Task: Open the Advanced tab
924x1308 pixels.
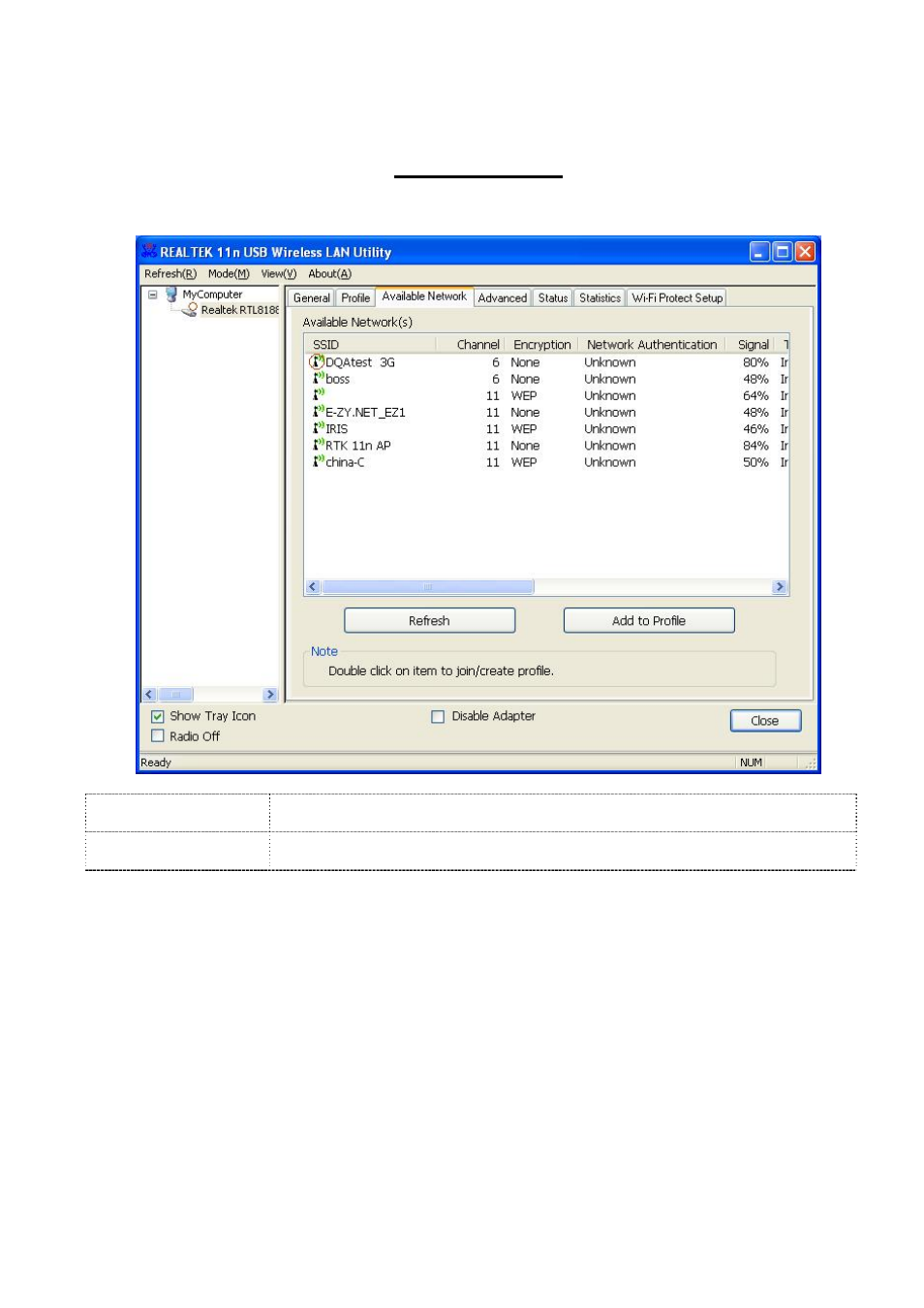Action: click(x=503, y=298)
